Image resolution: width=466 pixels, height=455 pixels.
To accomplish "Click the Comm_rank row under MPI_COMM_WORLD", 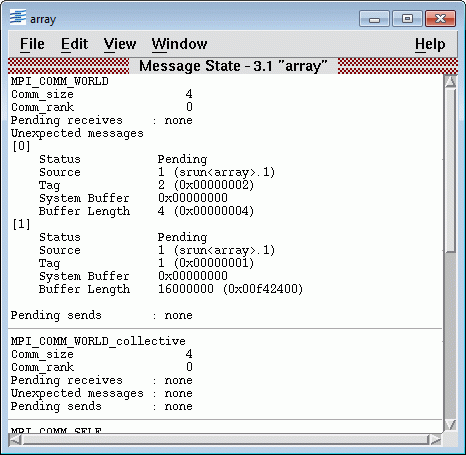I will 102,107.
